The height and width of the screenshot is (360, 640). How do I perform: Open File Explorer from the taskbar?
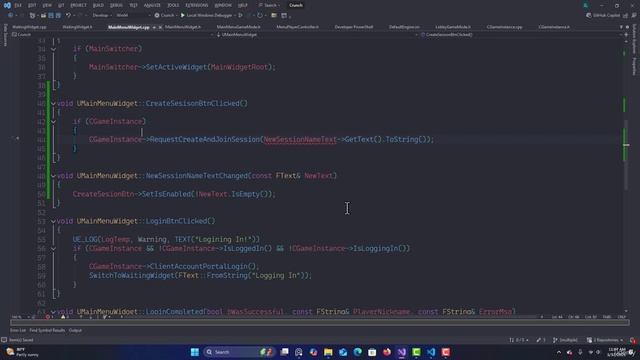328,352
